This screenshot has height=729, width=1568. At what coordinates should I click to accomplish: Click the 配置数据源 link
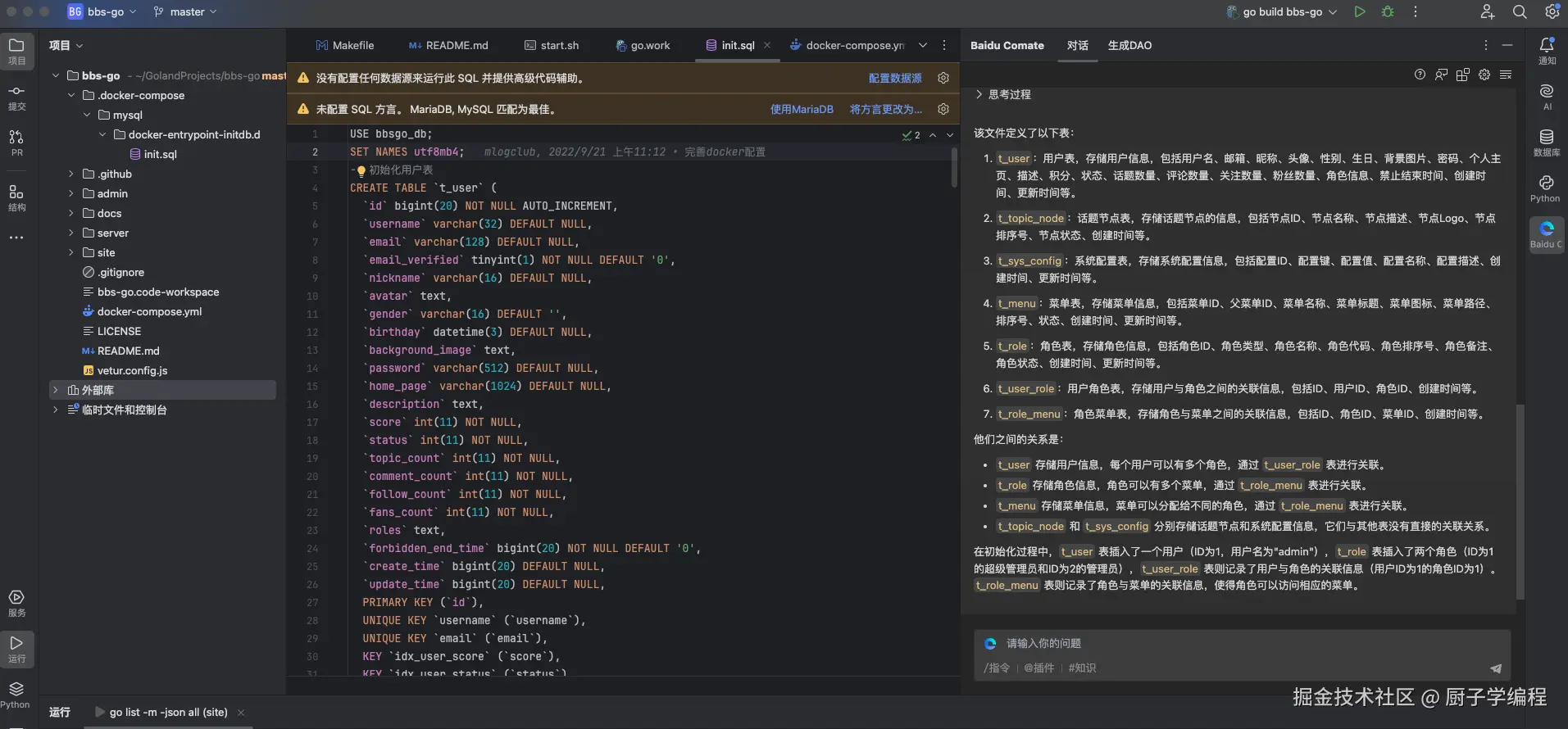pos(895,78)
